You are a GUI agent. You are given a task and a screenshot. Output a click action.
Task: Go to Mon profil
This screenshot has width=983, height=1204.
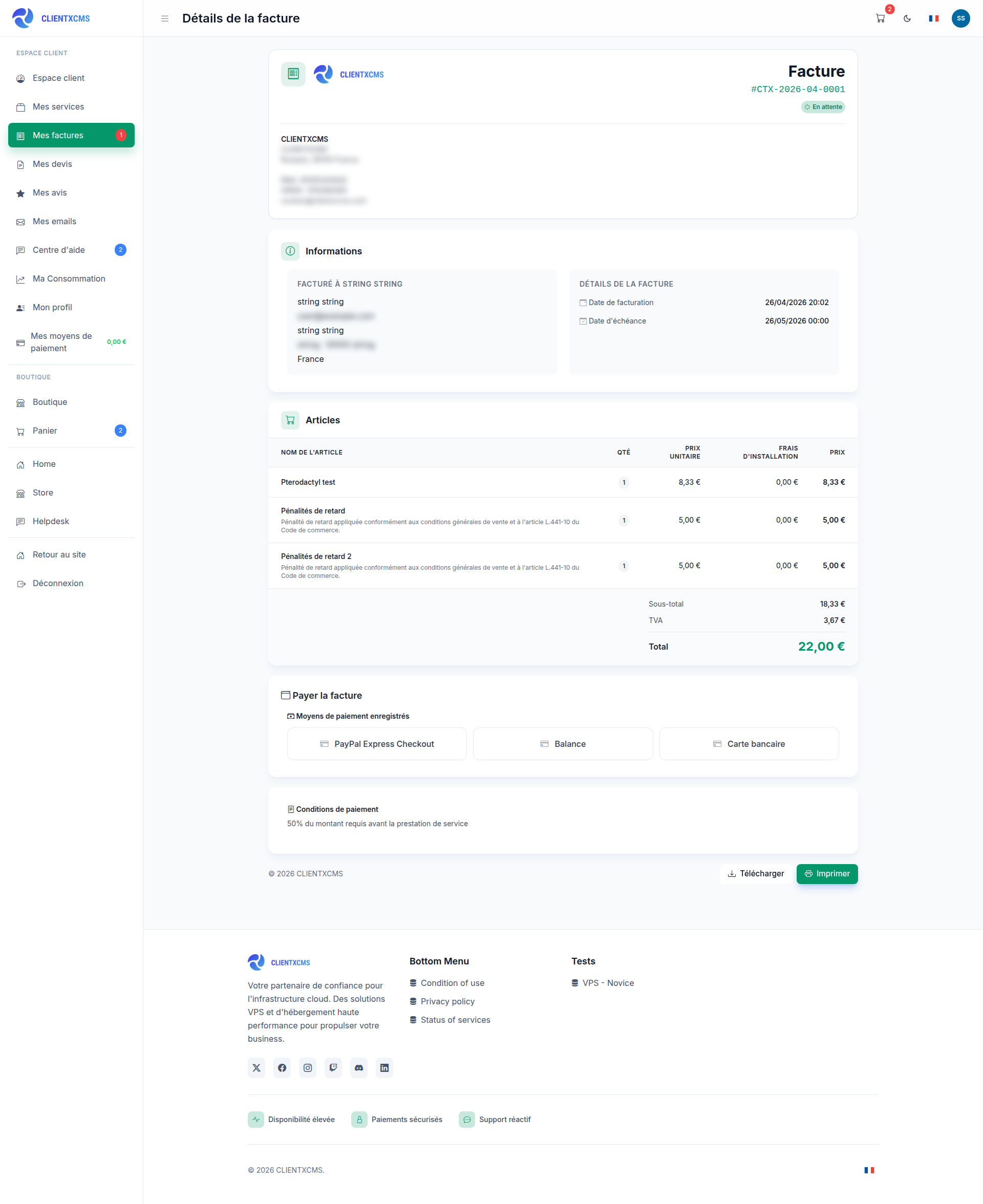click(x=71, y=307)
